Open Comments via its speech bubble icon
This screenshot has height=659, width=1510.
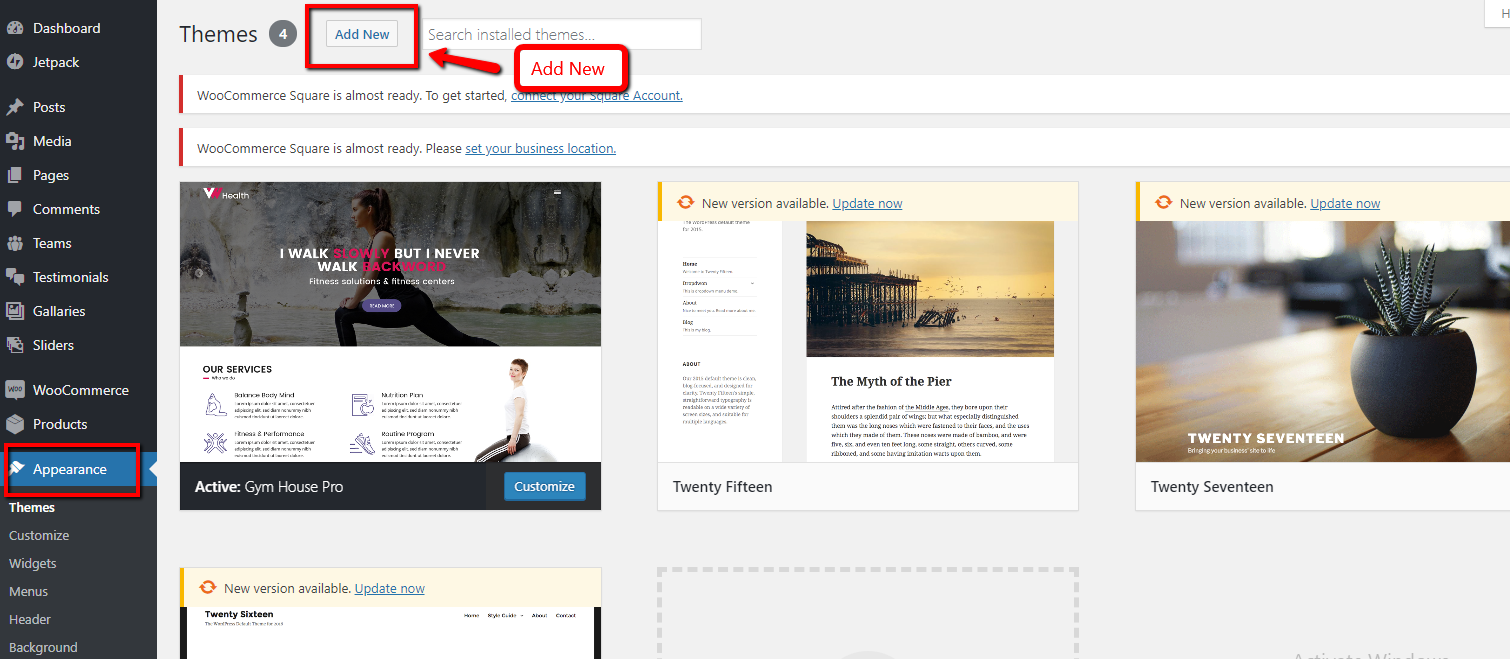pyautogui.click(x=15, y=209)
